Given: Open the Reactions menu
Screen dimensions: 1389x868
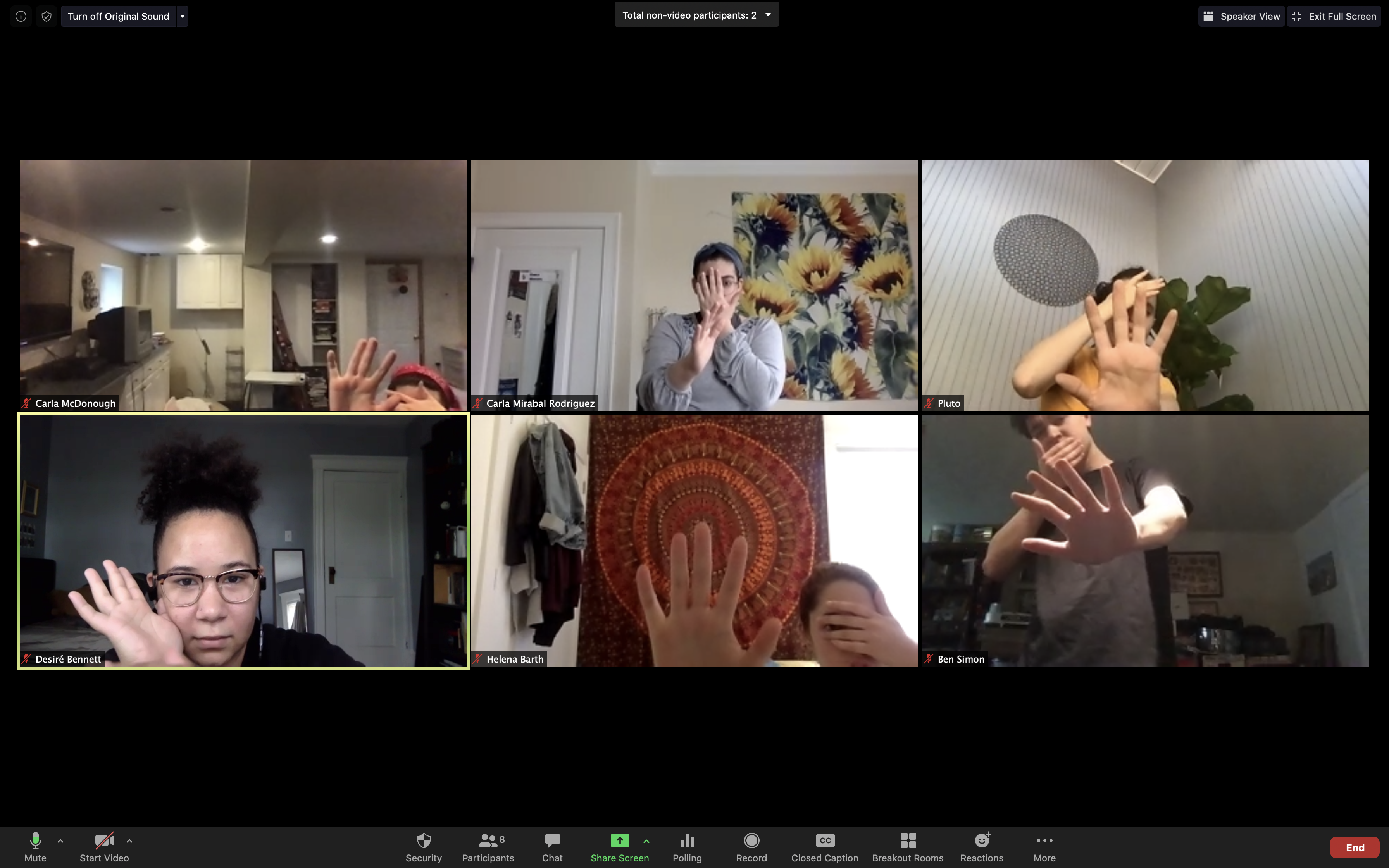Looking at the screenshot, I should coord(981,847).
